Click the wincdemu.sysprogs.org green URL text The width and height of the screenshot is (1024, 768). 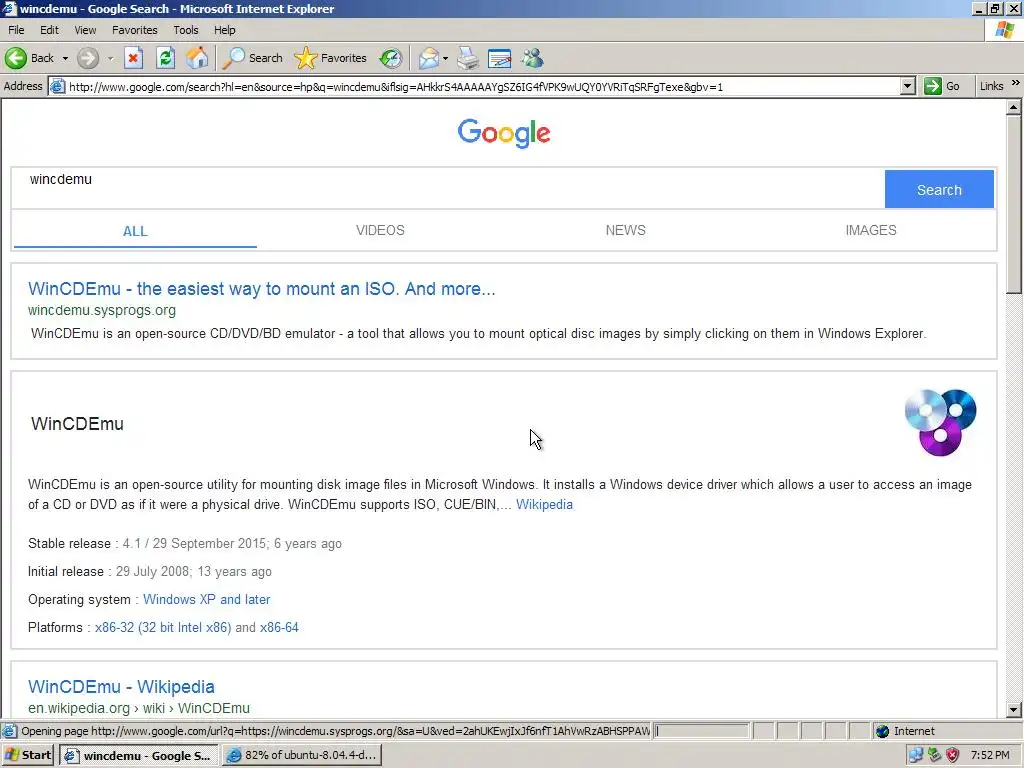[x=102, y=310]
